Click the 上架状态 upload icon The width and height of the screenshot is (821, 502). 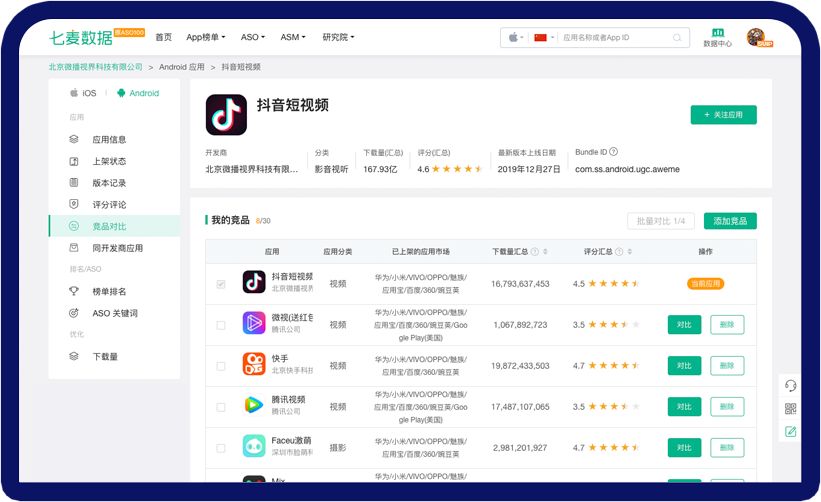(x=74, y=161)
